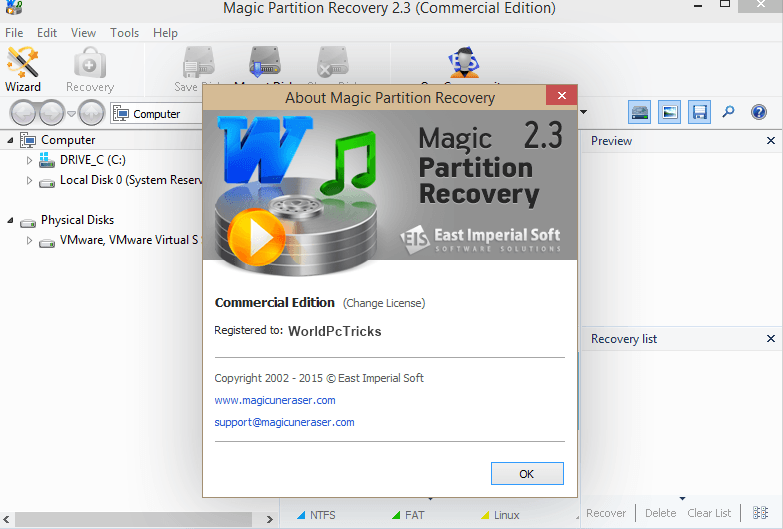
Task: Open the Tools menu
Action: click(x=124, y=33)
